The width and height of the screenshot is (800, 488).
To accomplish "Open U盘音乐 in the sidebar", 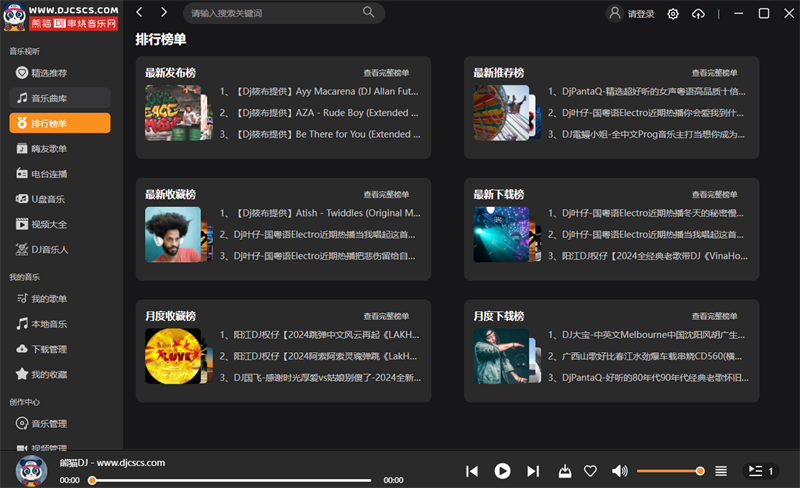I will point(60,199).
